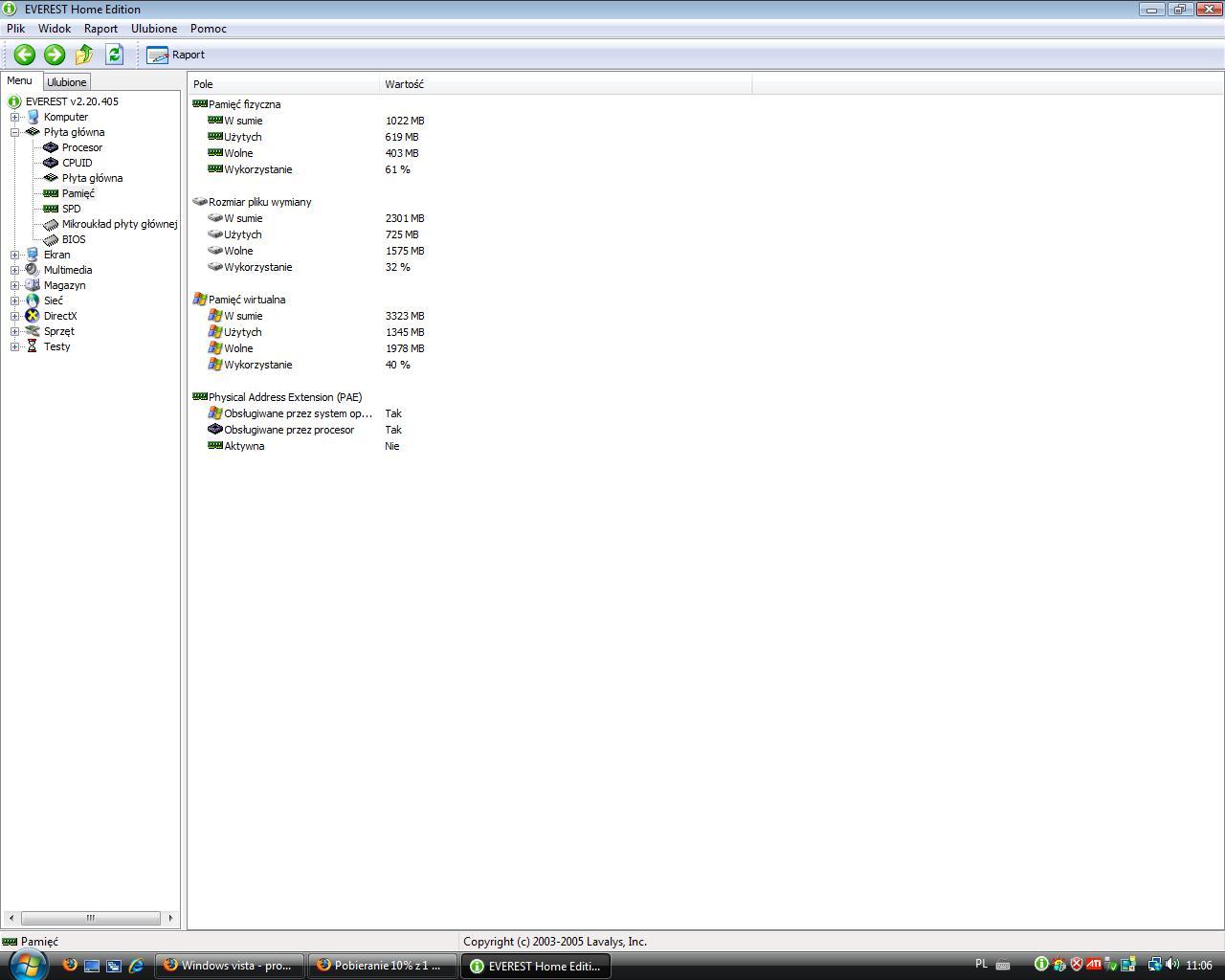Launch Internet Explorer from quick launch
The width and height of the screenshot is (1225, 980).
pyautogui.click(x=136, y=966)
